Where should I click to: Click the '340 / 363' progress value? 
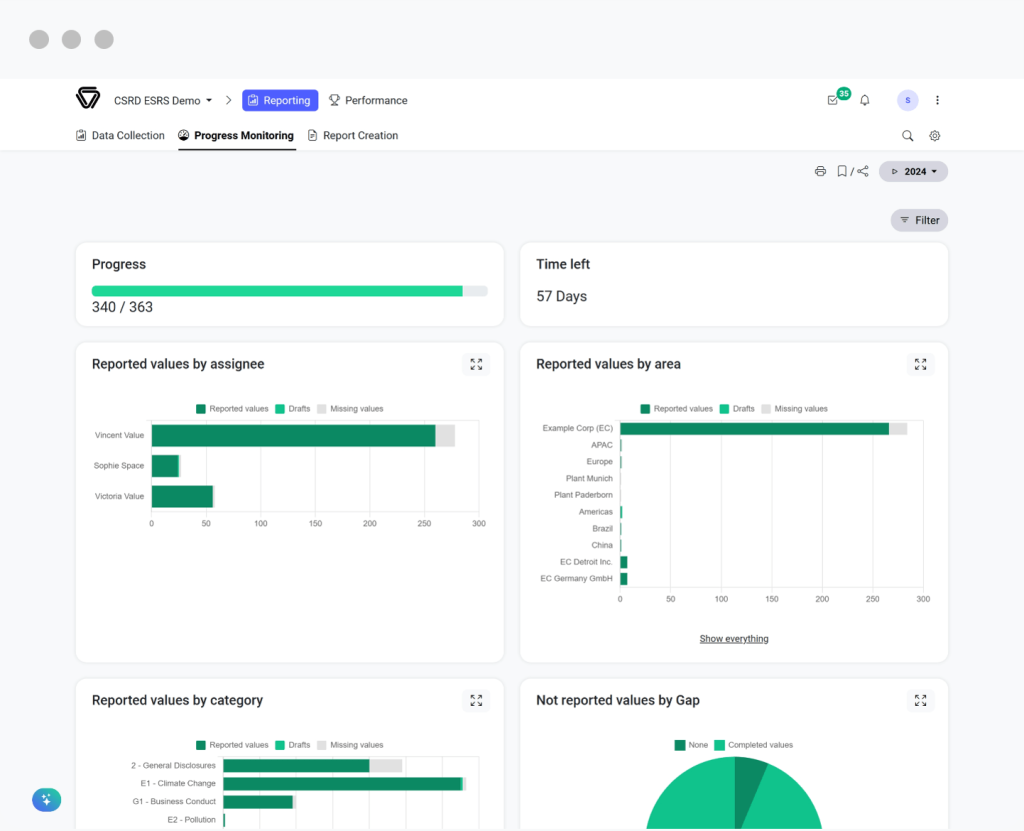tap(122, 307)
